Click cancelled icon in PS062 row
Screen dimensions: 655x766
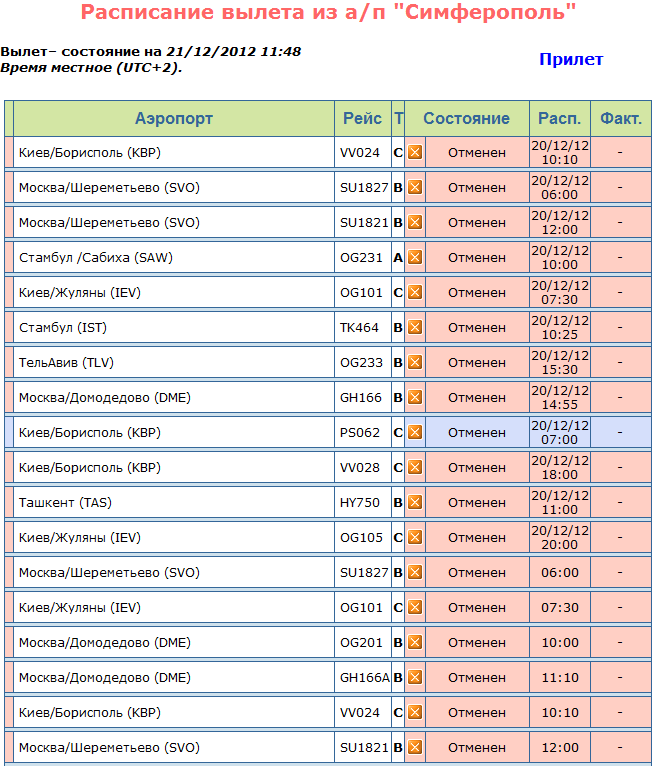415,432
